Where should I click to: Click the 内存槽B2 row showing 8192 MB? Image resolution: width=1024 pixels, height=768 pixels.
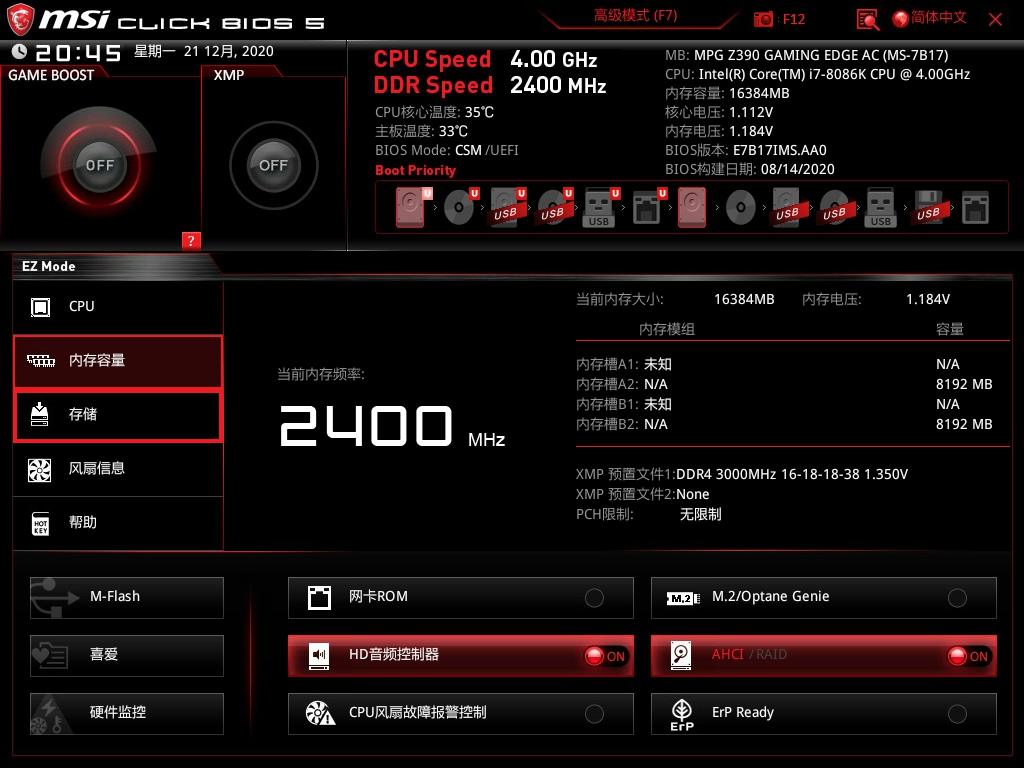pyautogui.click(x=784, y=424)
